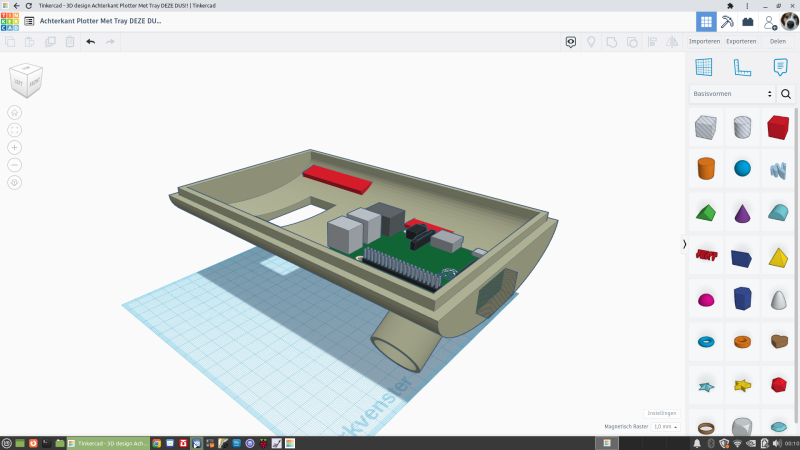Open the Basisvormen shape category dropdown

(733, 94)
